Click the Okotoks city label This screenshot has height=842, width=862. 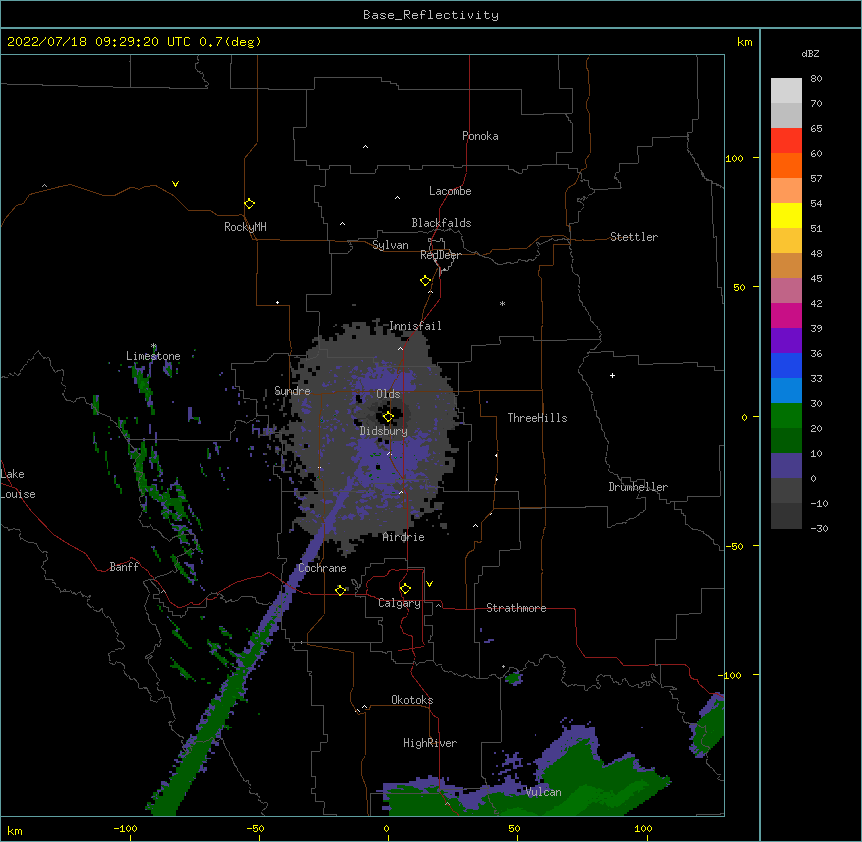point(412,700)
